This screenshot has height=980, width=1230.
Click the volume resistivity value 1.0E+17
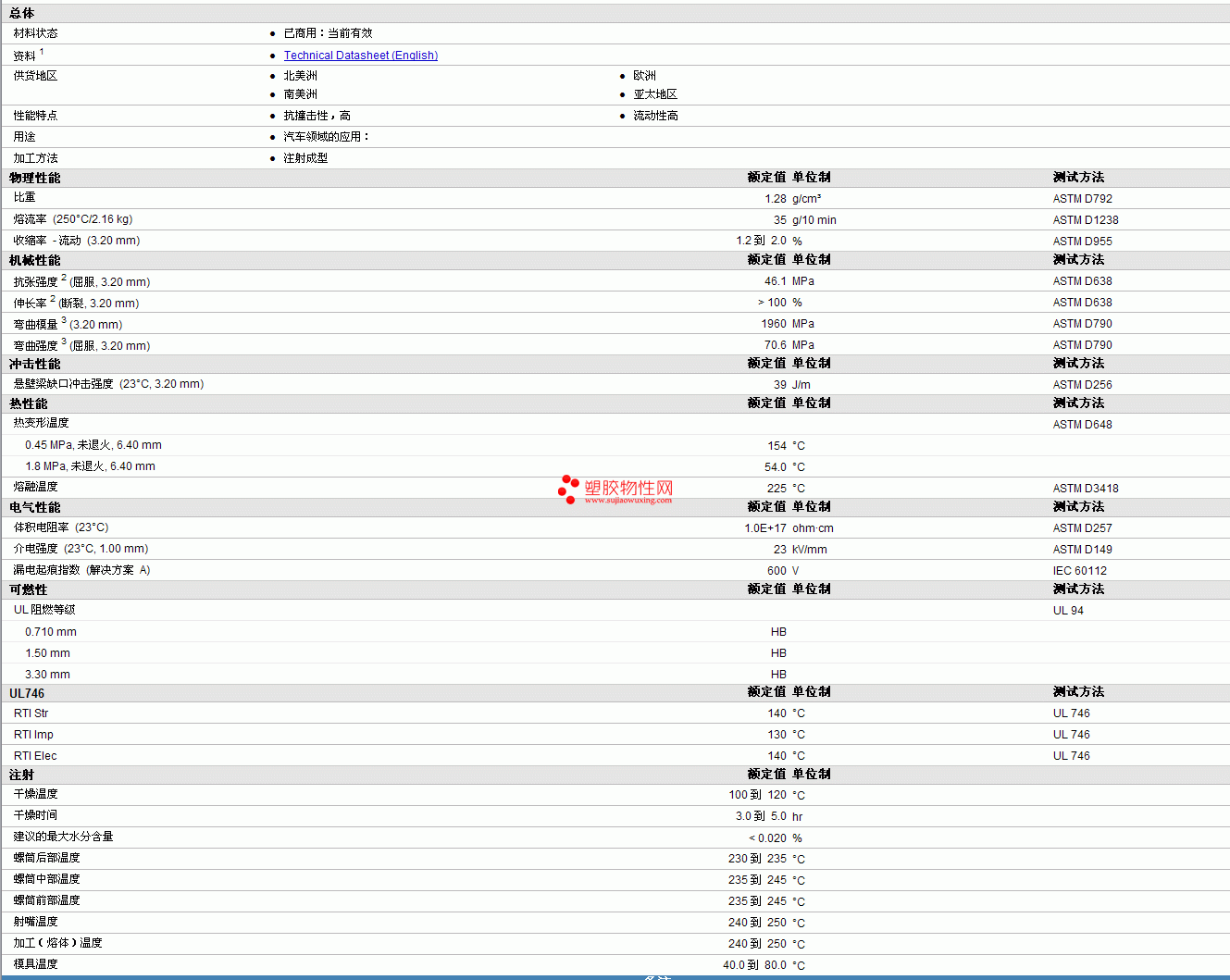pyautogui.click(x=765, y=528)
